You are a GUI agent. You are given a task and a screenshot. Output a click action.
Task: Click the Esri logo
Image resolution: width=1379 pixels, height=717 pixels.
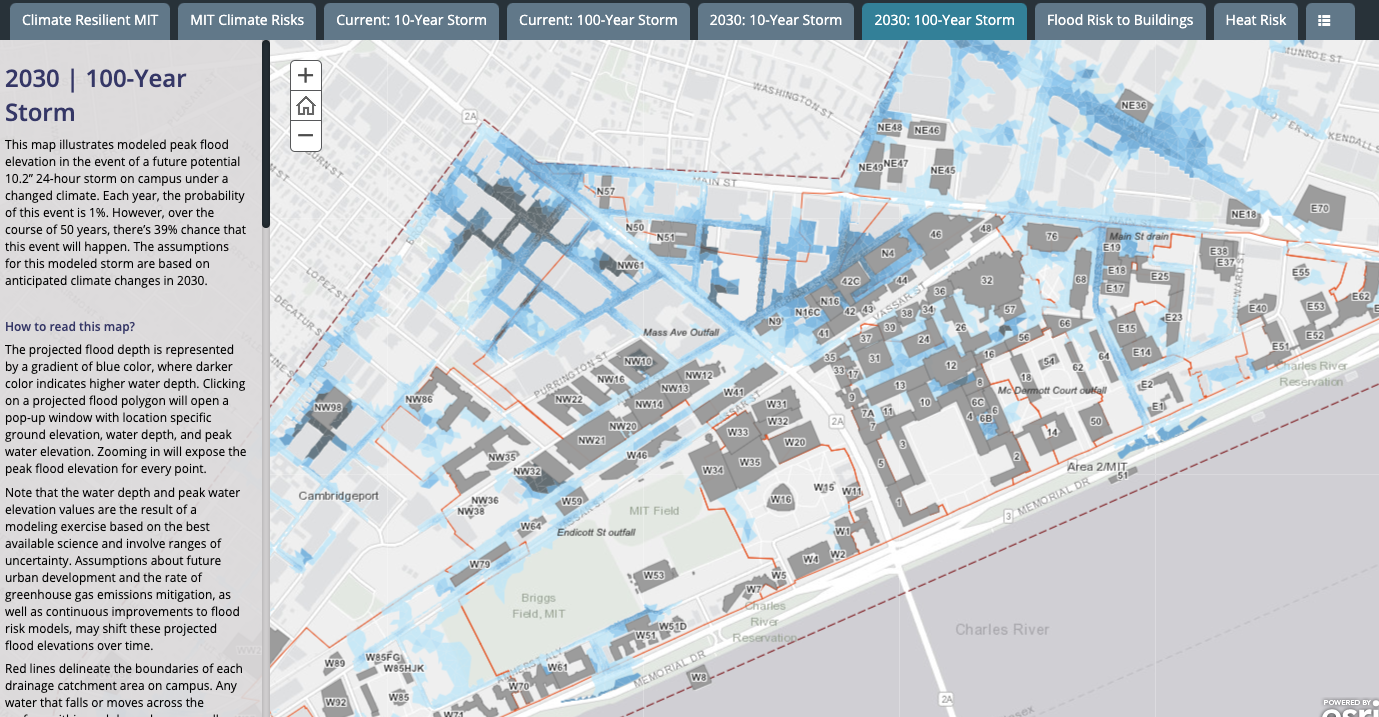[x=1349, y=709]
